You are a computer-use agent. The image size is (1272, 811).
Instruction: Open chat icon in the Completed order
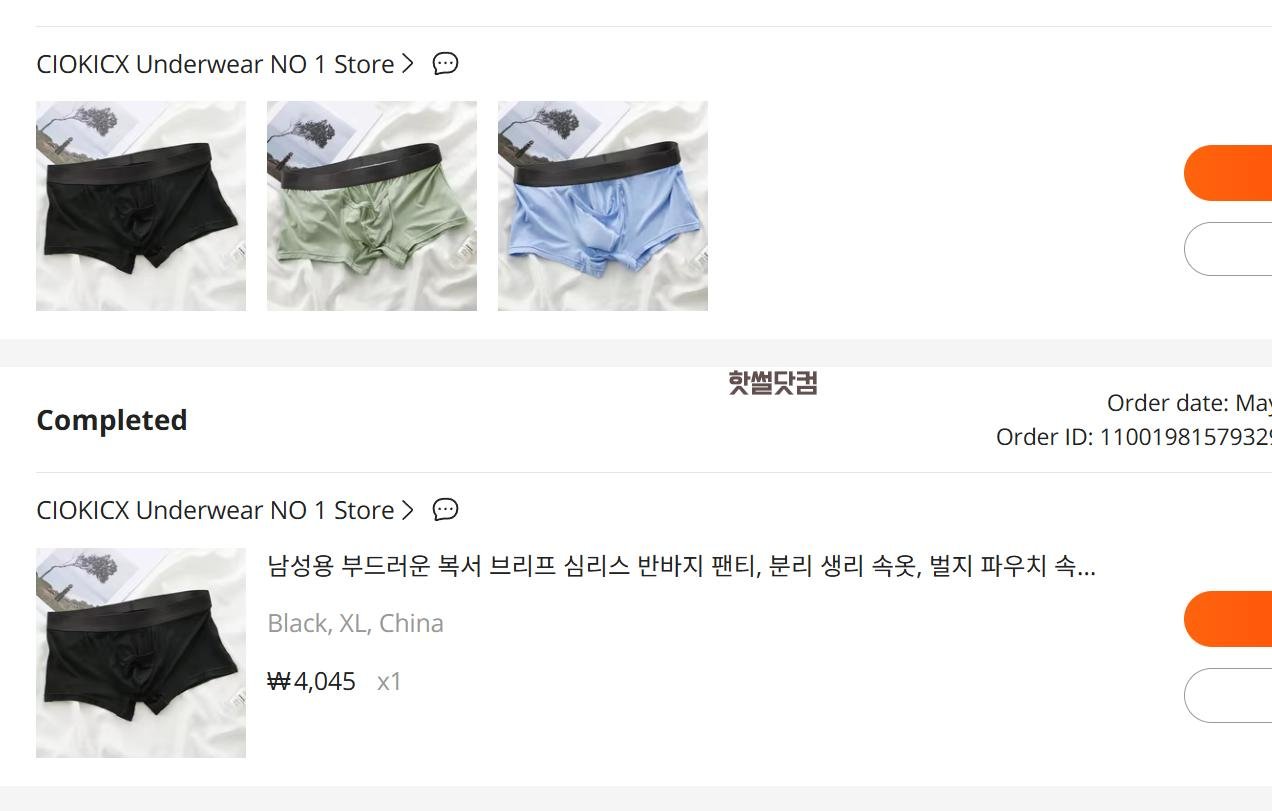(445, 510)
